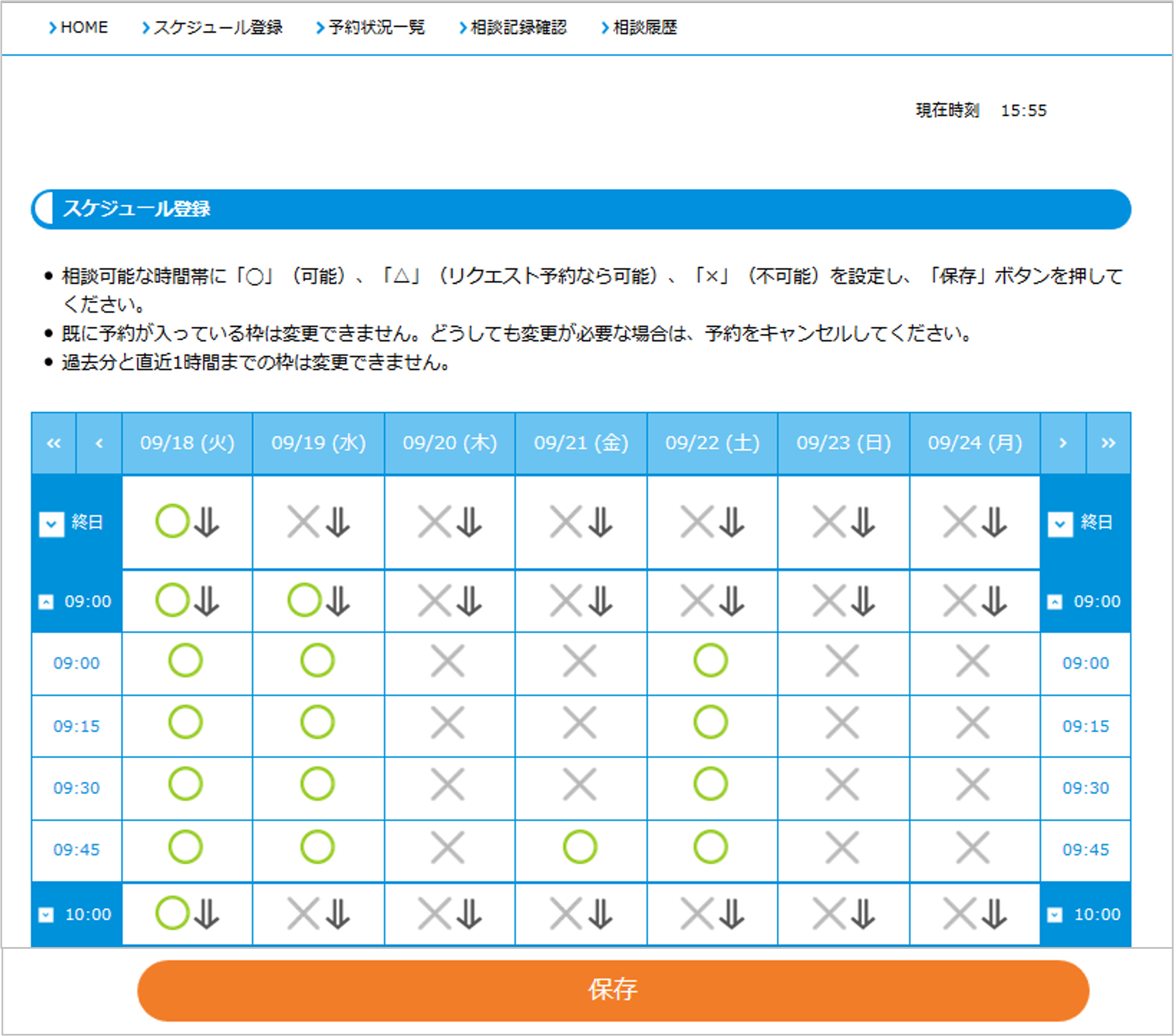
Task: Expand the 10:00 hour group arrow
Action: coord(46,914)
